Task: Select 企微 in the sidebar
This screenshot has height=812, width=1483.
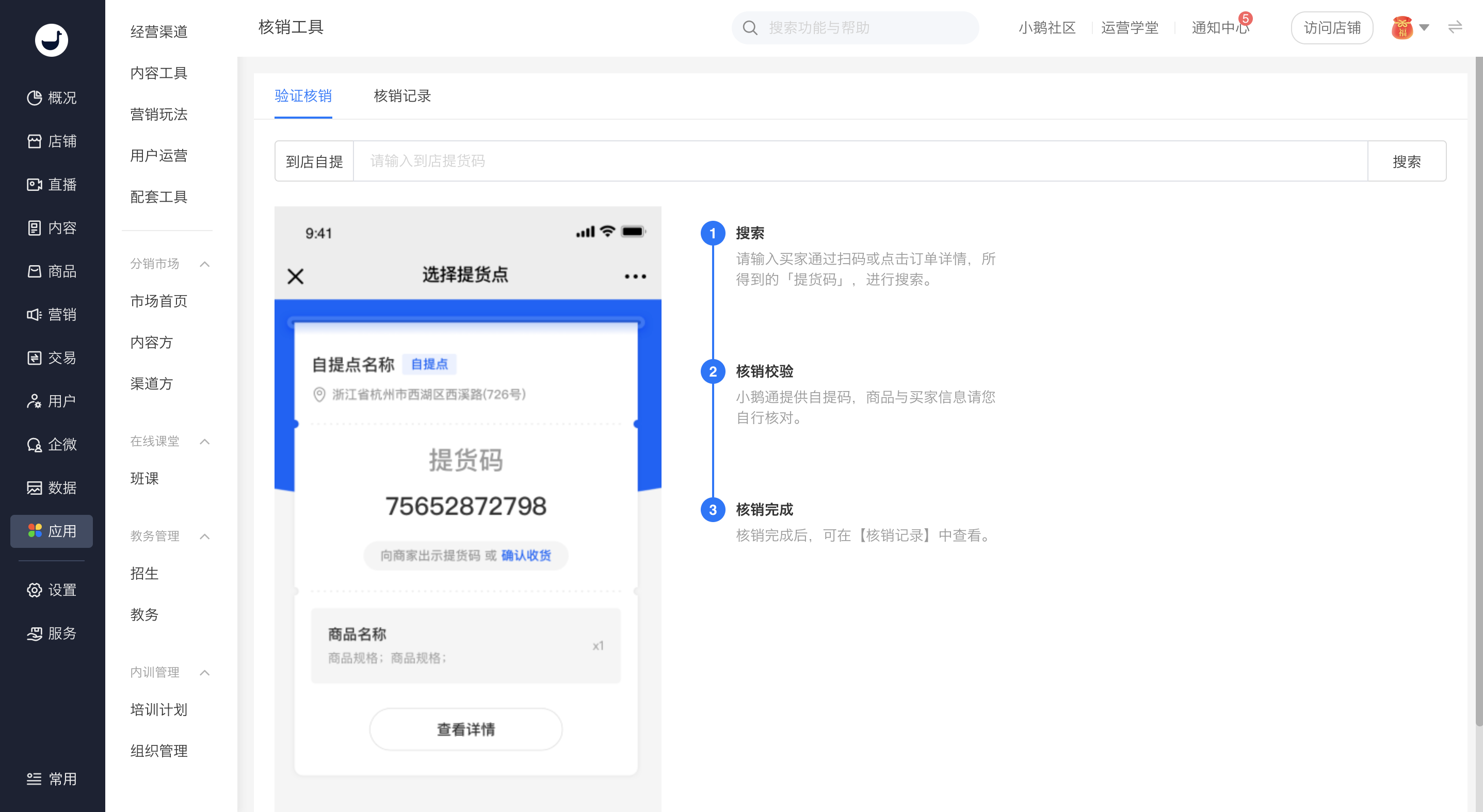Action: [52, 444]
